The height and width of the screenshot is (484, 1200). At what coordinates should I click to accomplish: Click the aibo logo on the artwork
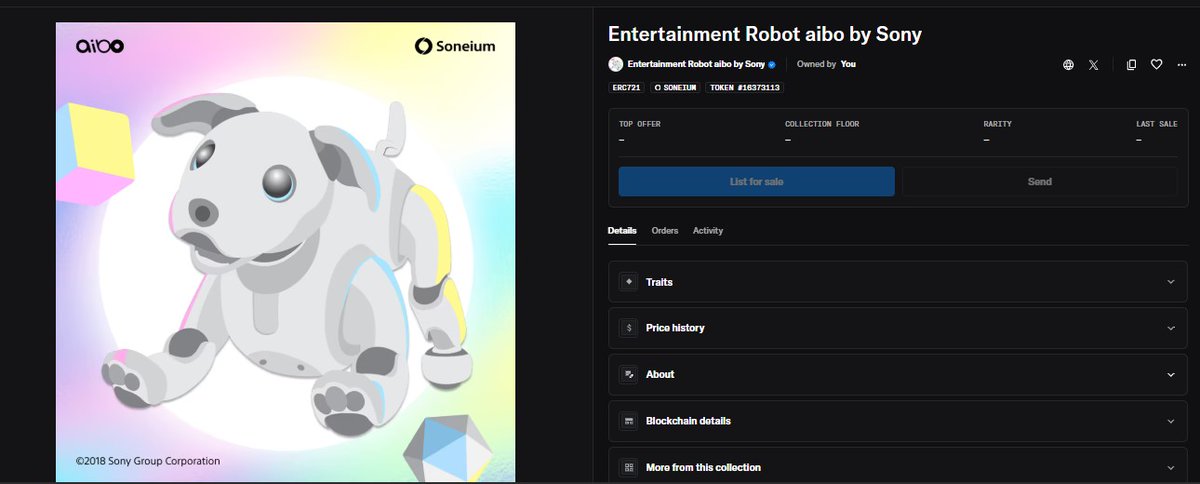[x=99, y=46]
